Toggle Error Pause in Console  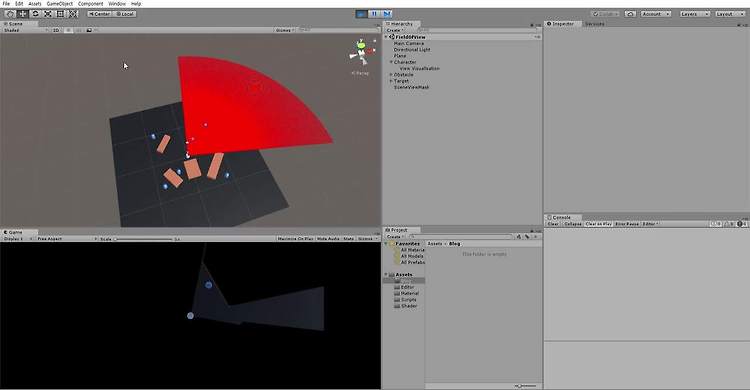coord(627,223)
